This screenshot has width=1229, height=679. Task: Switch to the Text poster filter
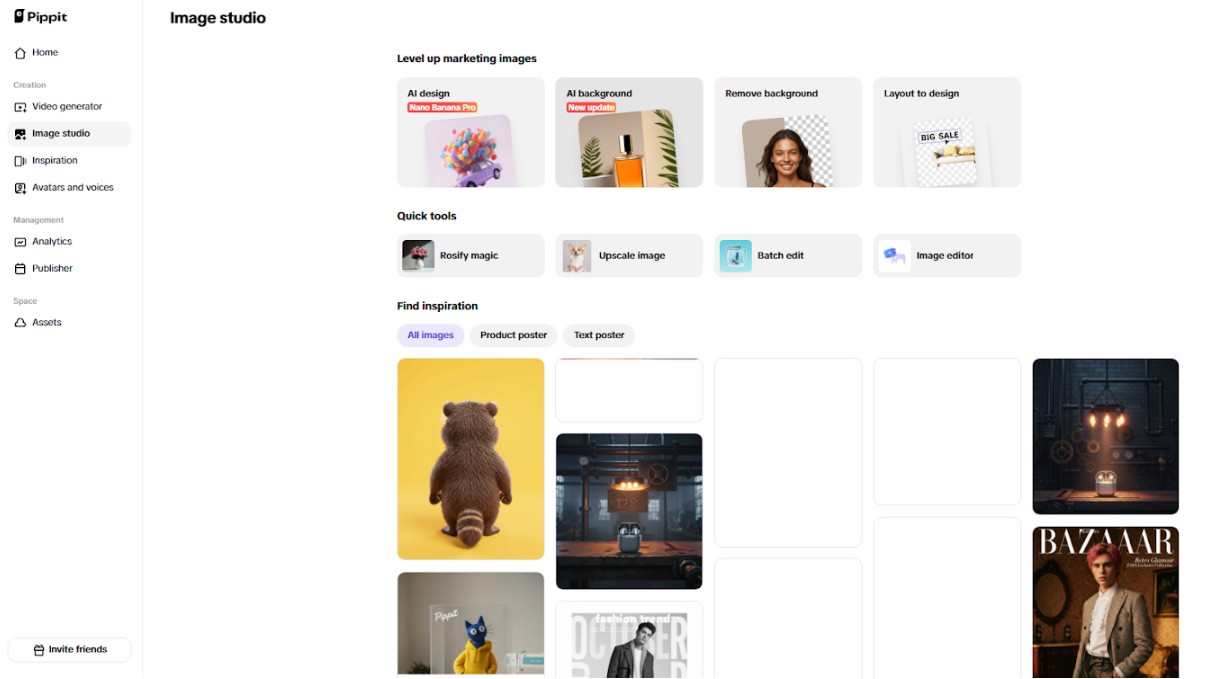pyautogui.click(x=598, y=335)
